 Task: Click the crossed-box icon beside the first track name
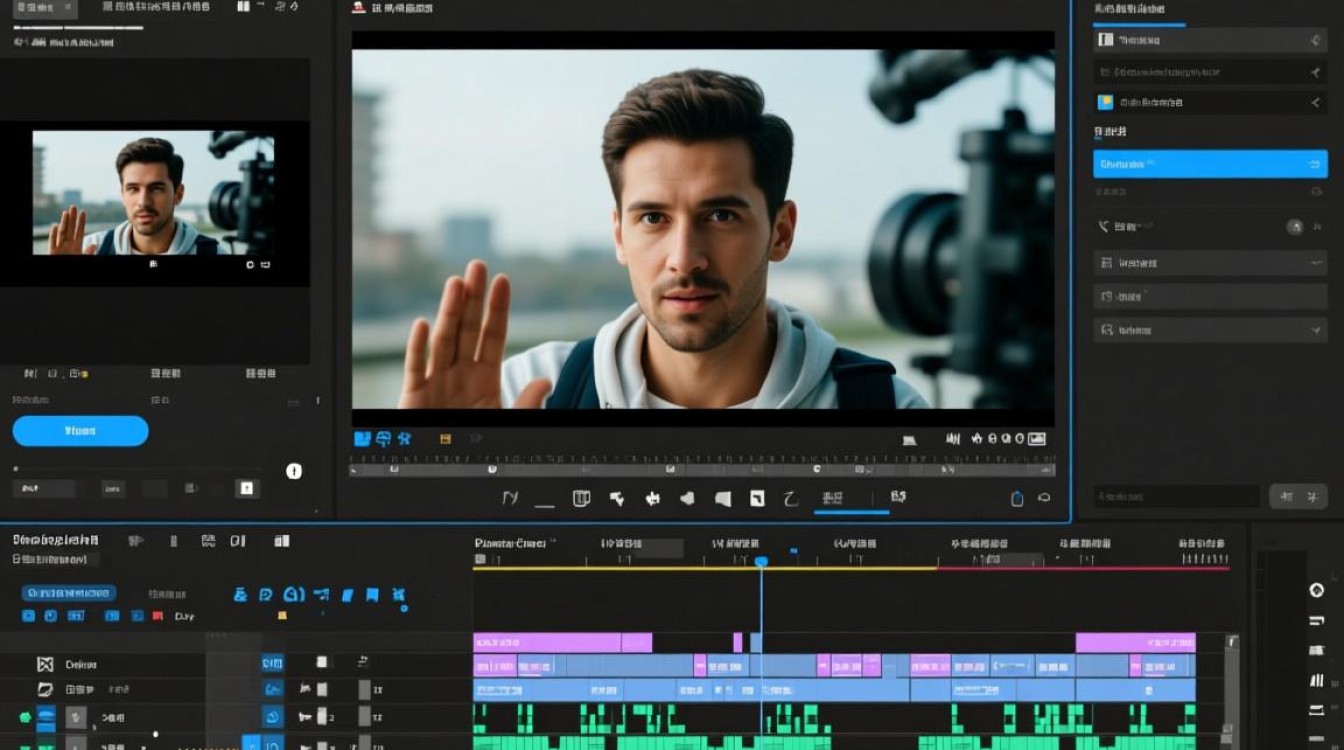pyautogui.click(x=45, y=664)
